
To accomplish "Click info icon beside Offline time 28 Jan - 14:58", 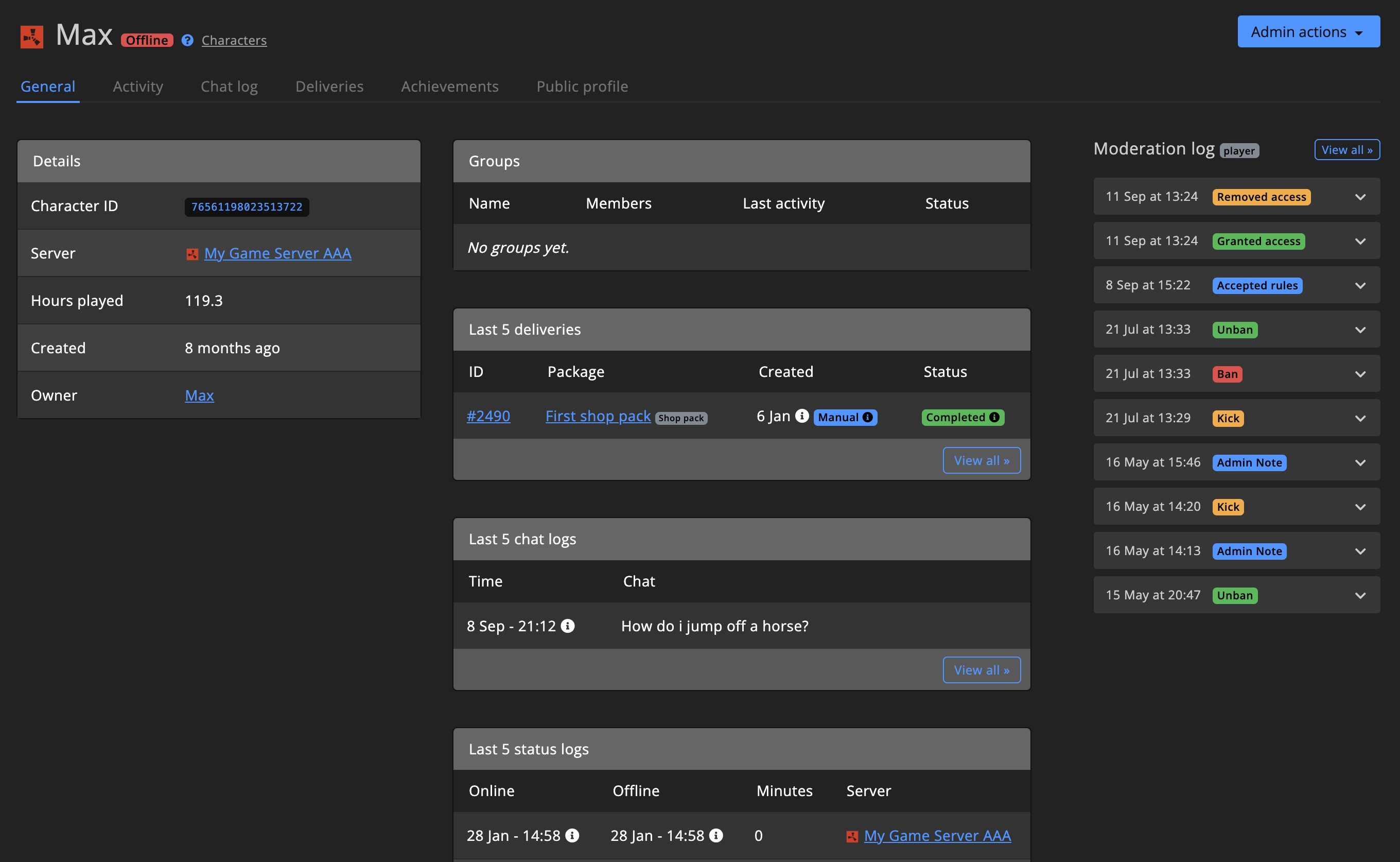I will tap(716, 835).
